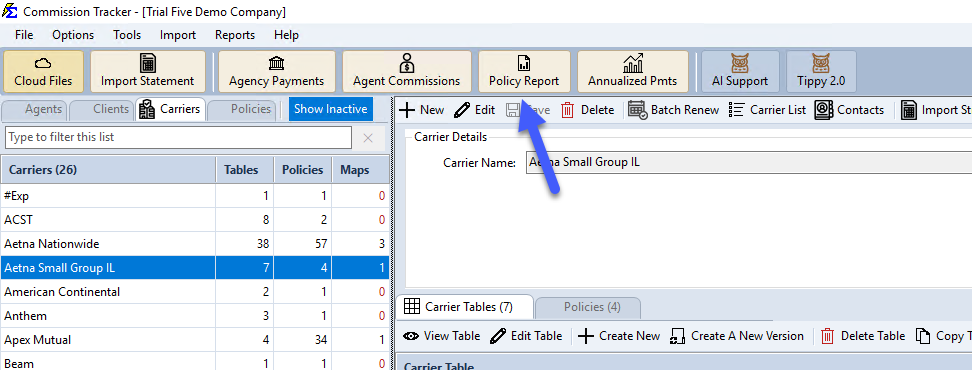The image size is (972, 370).
Task: Sort by Carriers (26) column header
Action: coord(108,170)
